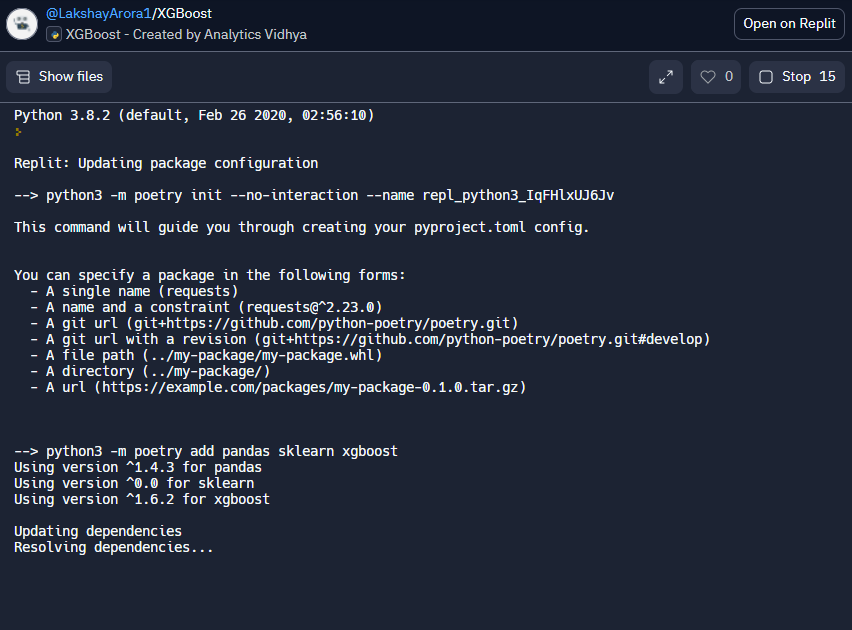
Task: Click the Python language icon beside description
Action: [x=54, y=35]
